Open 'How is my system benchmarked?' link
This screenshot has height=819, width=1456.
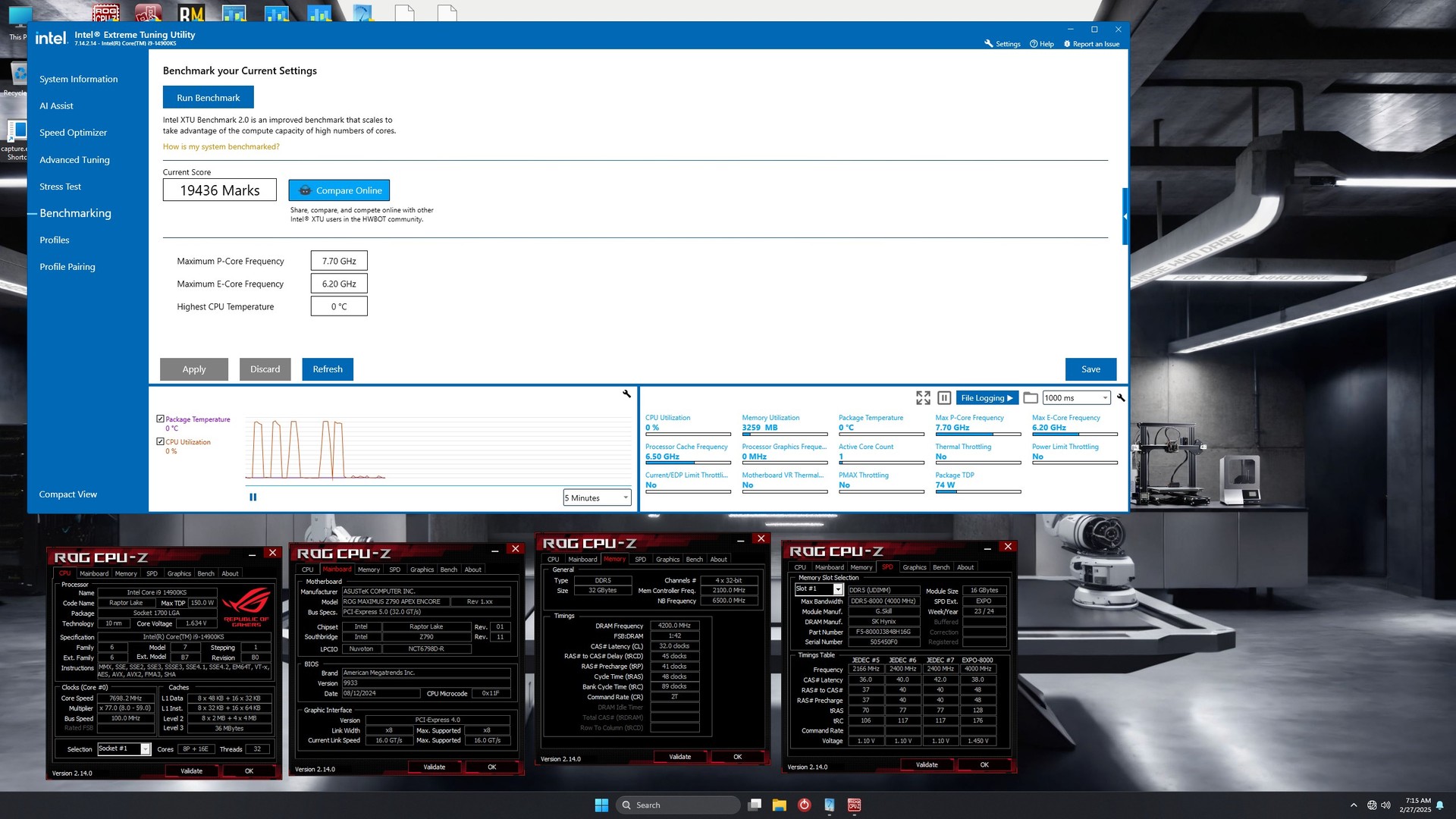221,146
